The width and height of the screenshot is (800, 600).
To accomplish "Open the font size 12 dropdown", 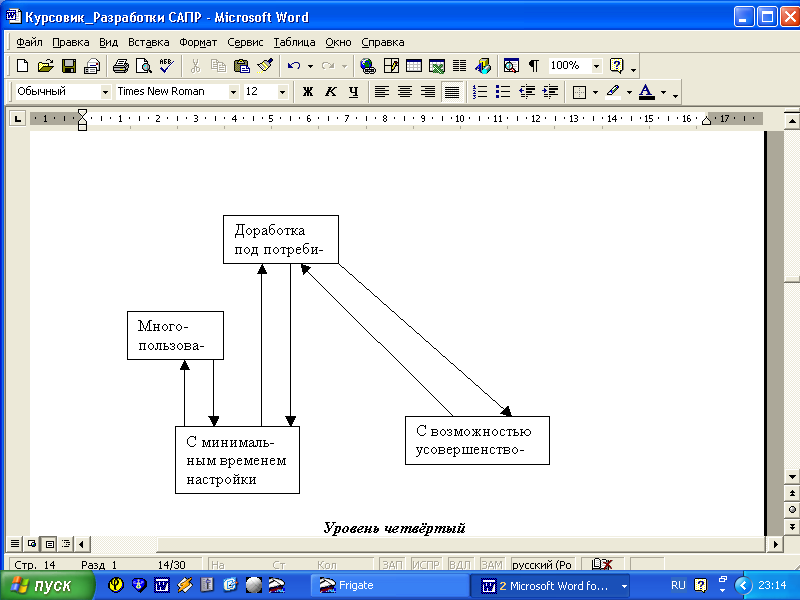I will (x=282, y=92).
